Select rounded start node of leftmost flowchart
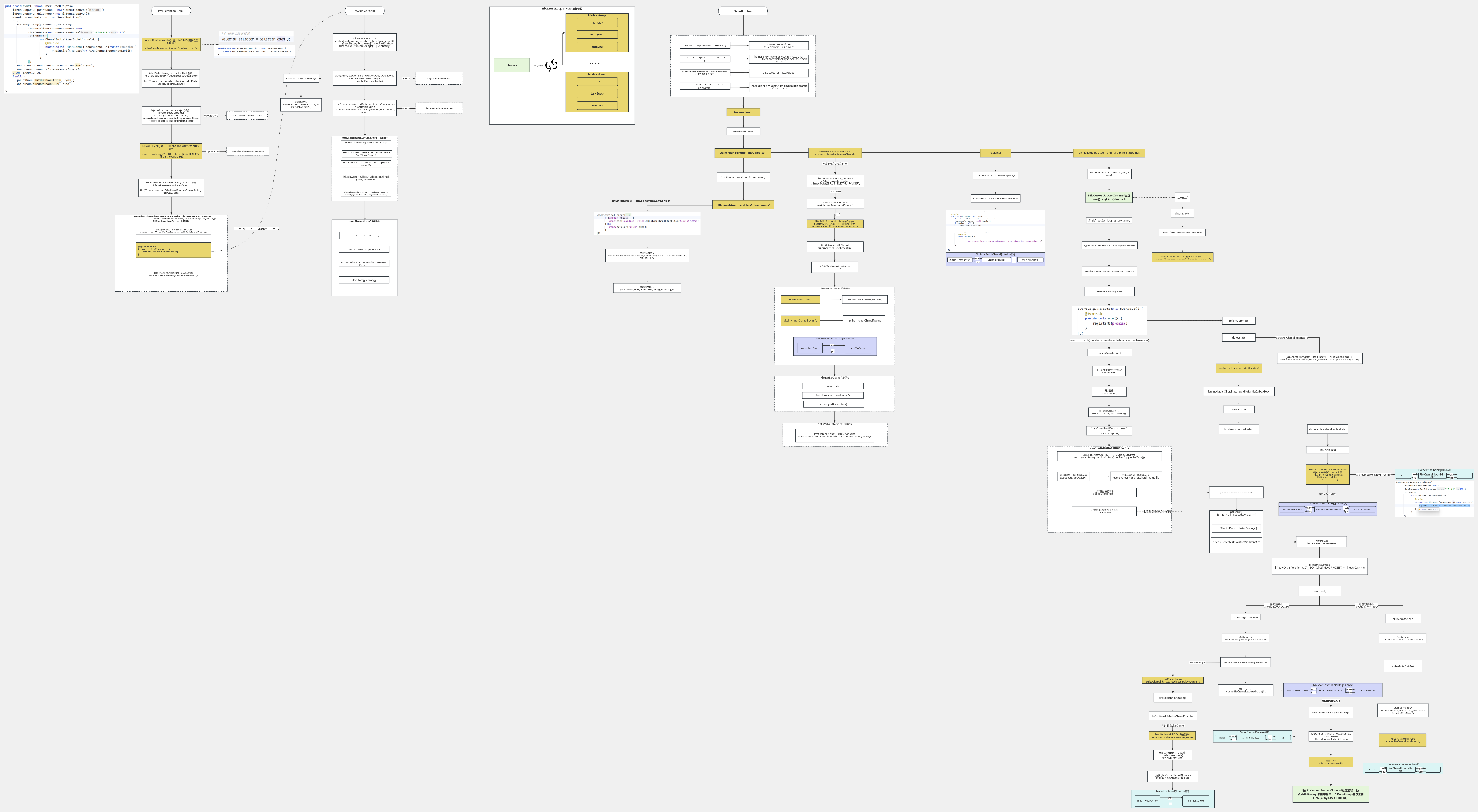This screenshot has width=1478, height=812. pos(171,11)
